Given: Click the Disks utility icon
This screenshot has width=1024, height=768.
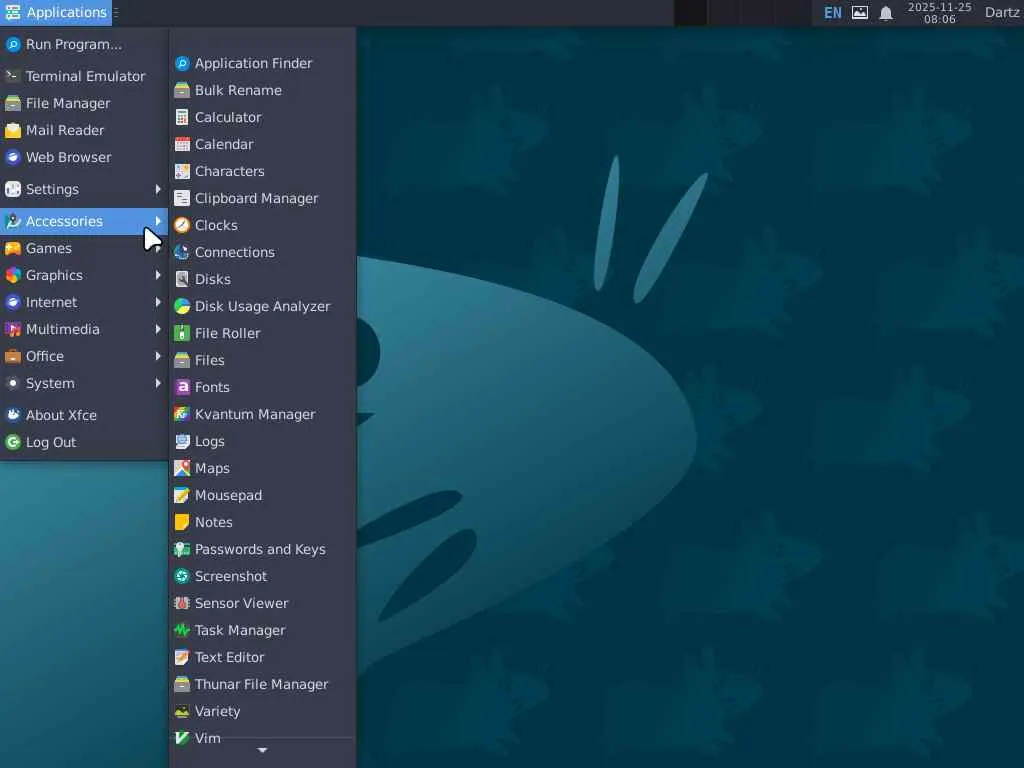Looking at the screenshot, I should point(182,280).
